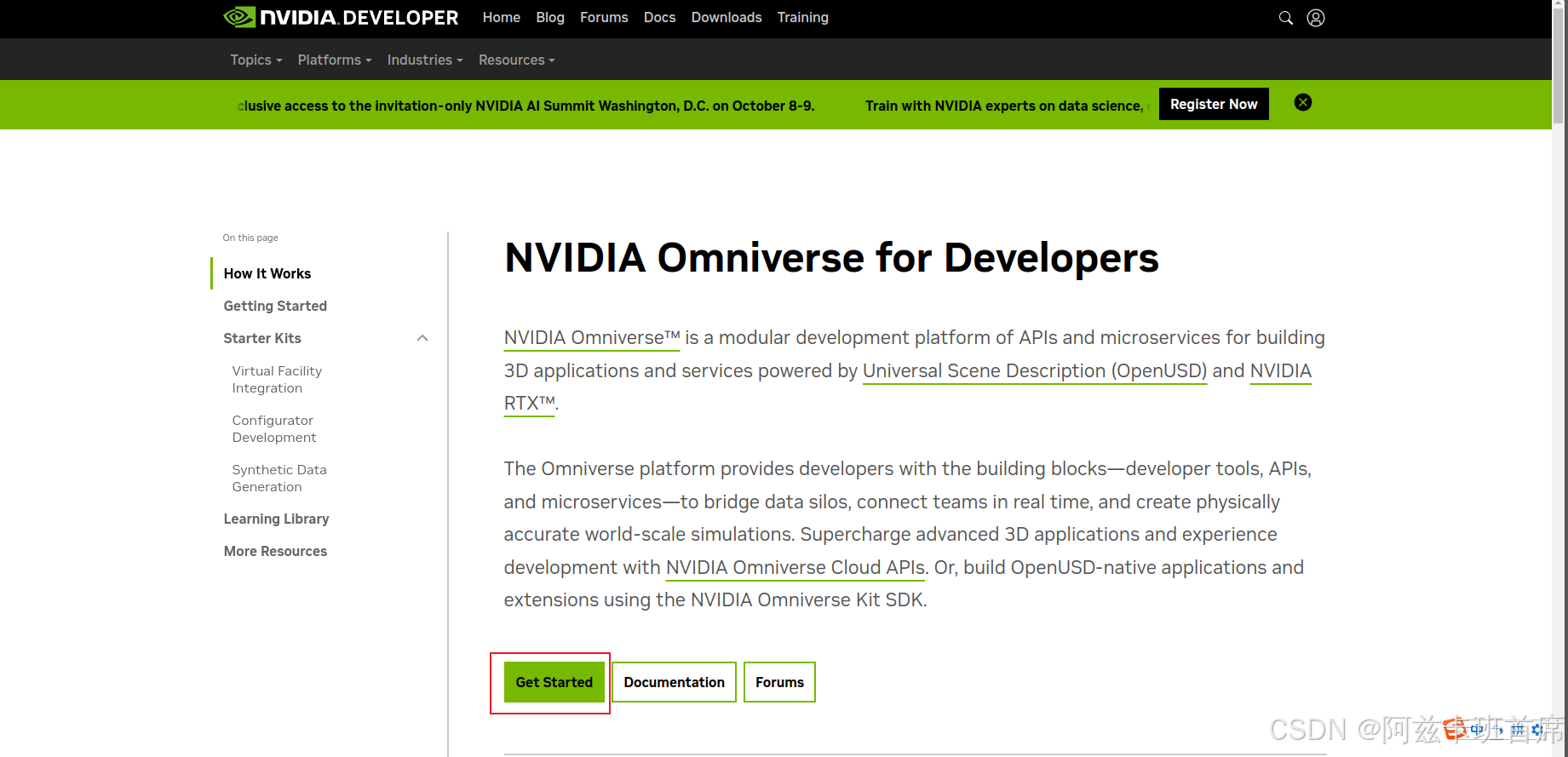Select Learning Library in the sidebar
This screenshot has width=1568, height=757.
(x=276, y=519)
